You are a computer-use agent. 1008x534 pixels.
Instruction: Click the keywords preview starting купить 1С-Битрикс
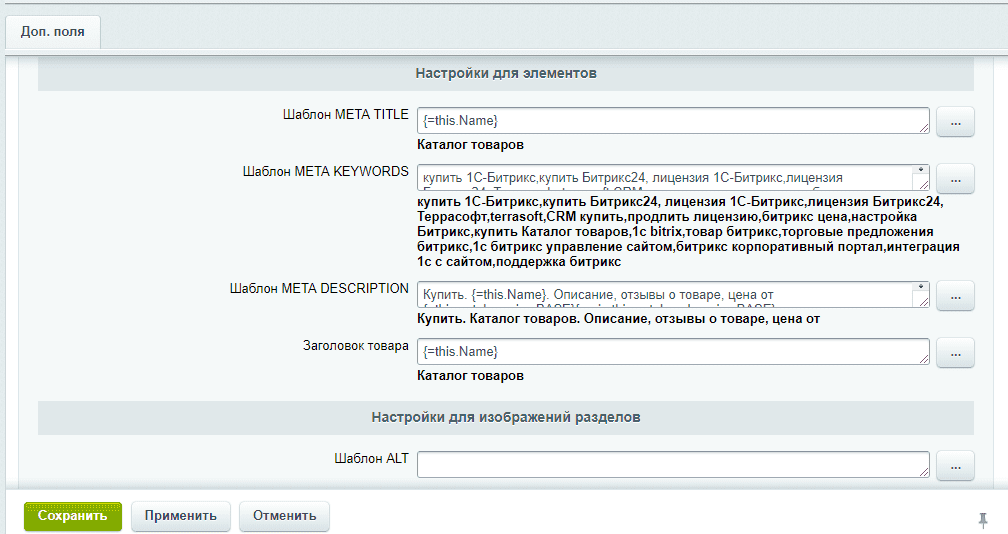(688, 232)
